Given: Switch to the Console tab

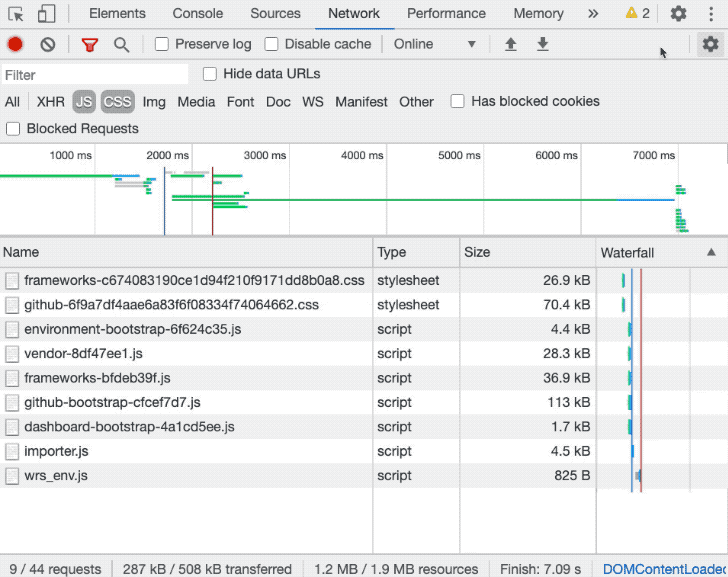Looking at the screenshot, I should (x=198, y=14).
